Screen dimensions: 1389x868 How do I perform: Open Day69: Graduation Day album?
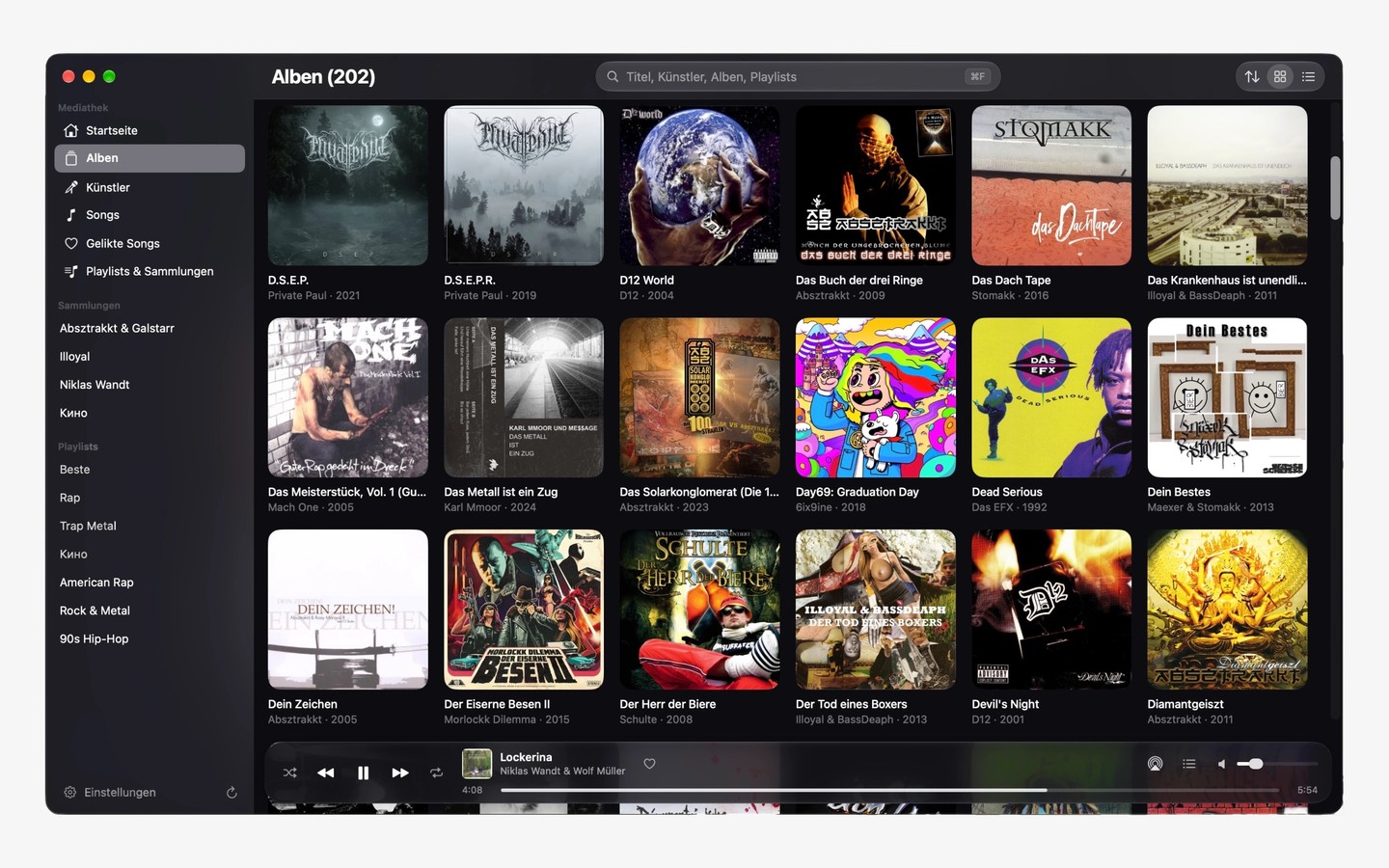click(875, 397)
